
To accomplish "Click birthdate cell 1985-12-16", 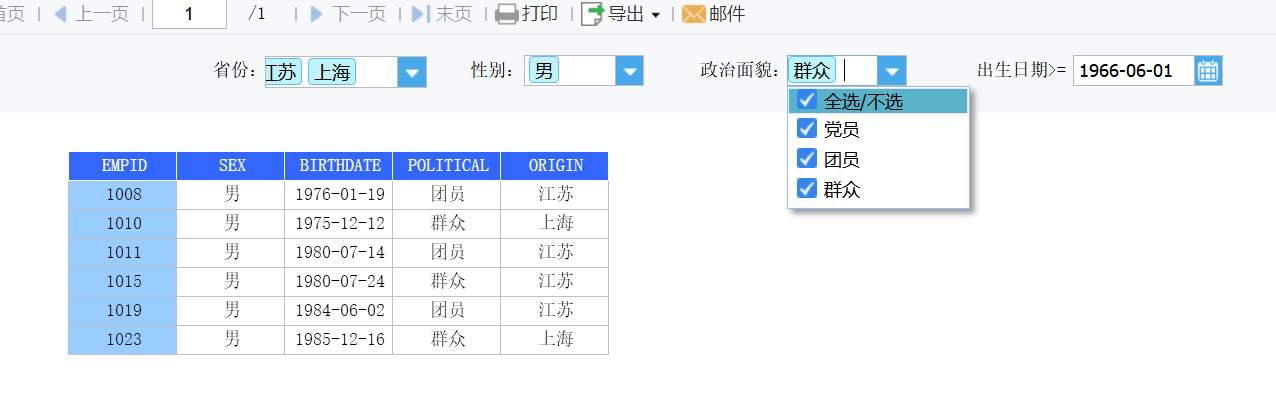I will point(339,340).
